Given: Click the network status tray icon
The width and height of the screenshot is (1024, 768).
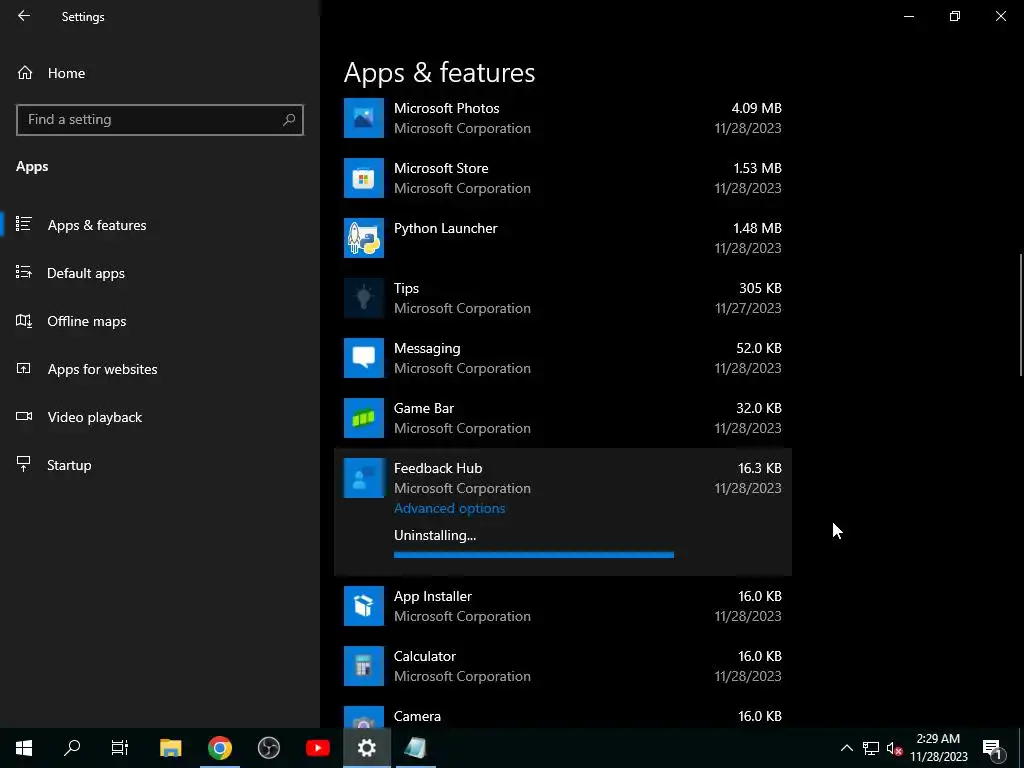Looking at the screenshot, I should (871, 748).
